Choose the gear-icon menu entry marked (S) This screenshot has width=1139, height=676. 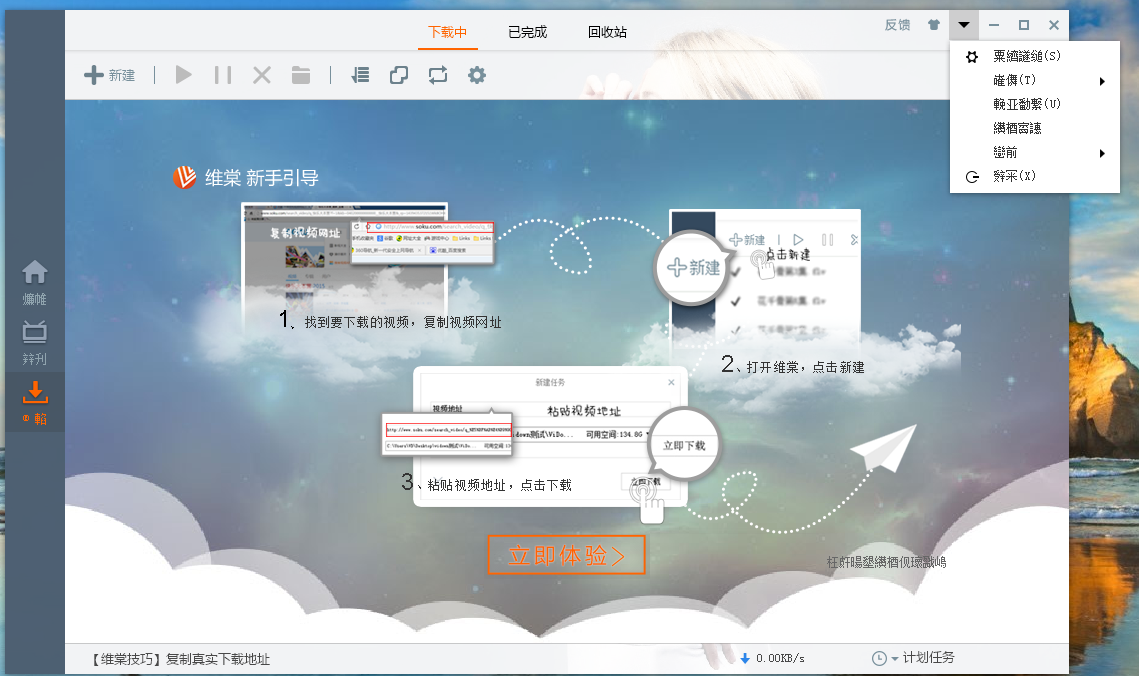(1034, 56)
